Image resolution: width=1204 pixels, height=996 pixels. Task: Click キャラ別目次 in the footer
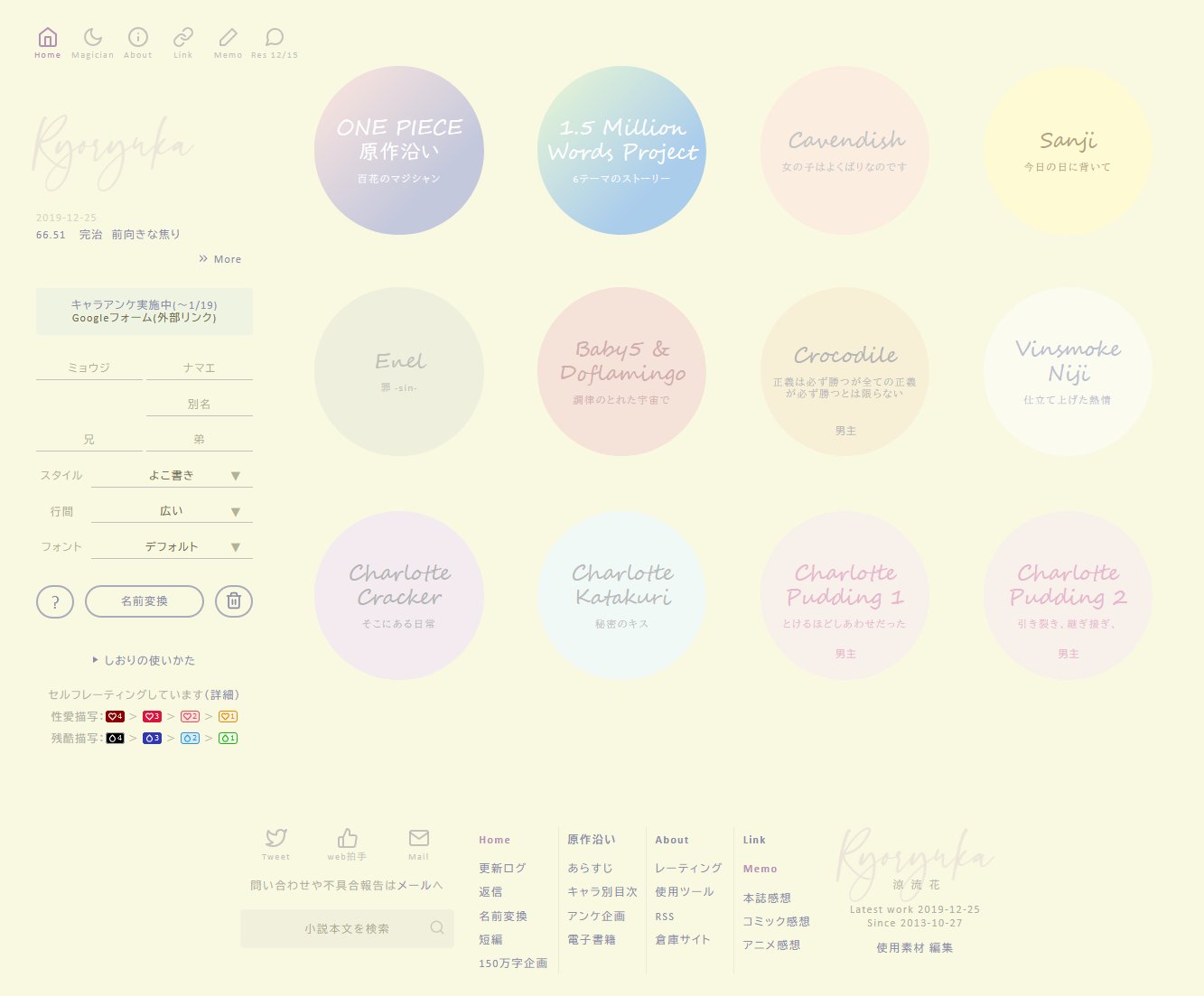(x=602, y=891)
